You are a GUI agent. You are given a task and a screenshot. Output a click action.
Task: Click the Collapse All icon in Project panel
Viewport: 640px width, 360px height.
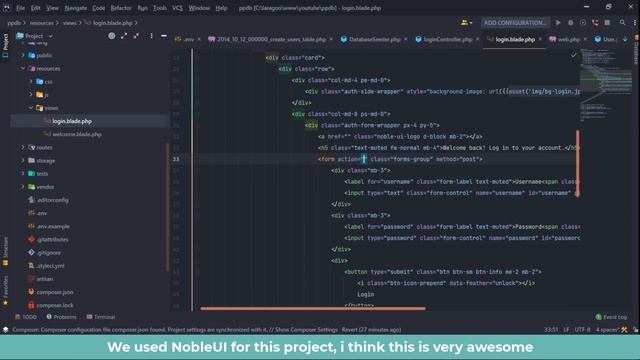(136, 36)
